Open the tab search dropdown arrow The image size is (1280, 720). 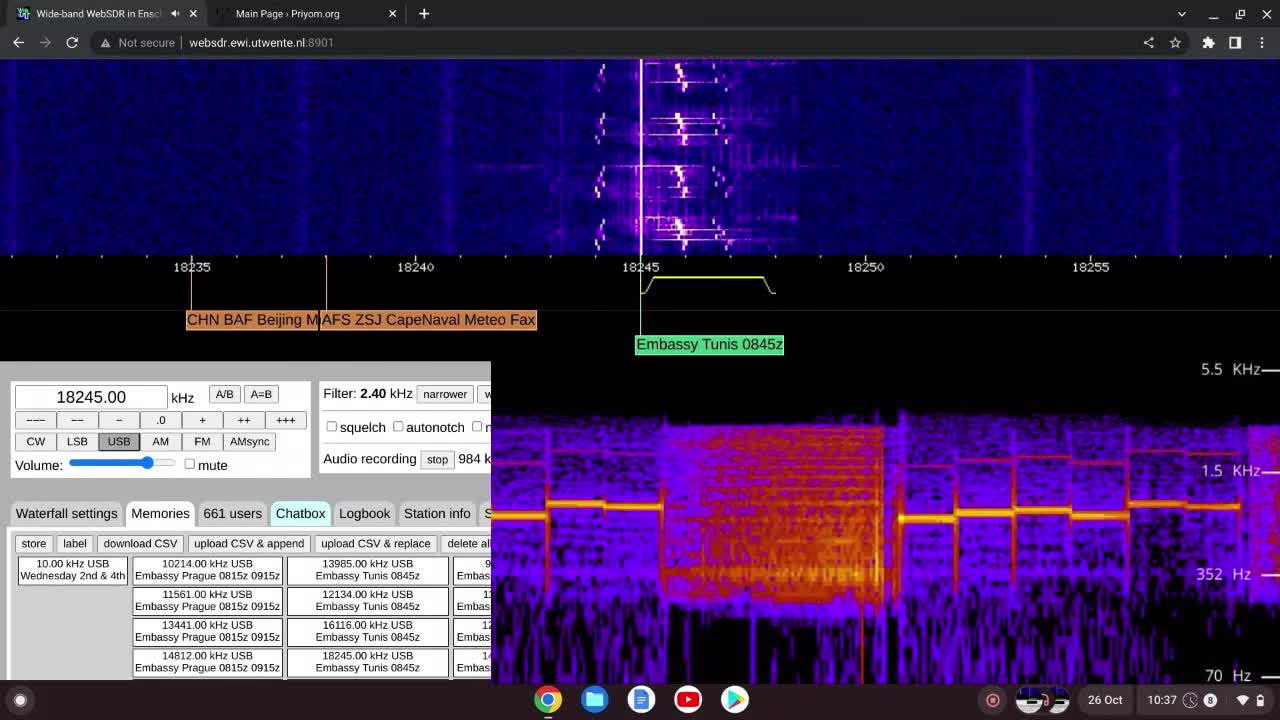1182,14
